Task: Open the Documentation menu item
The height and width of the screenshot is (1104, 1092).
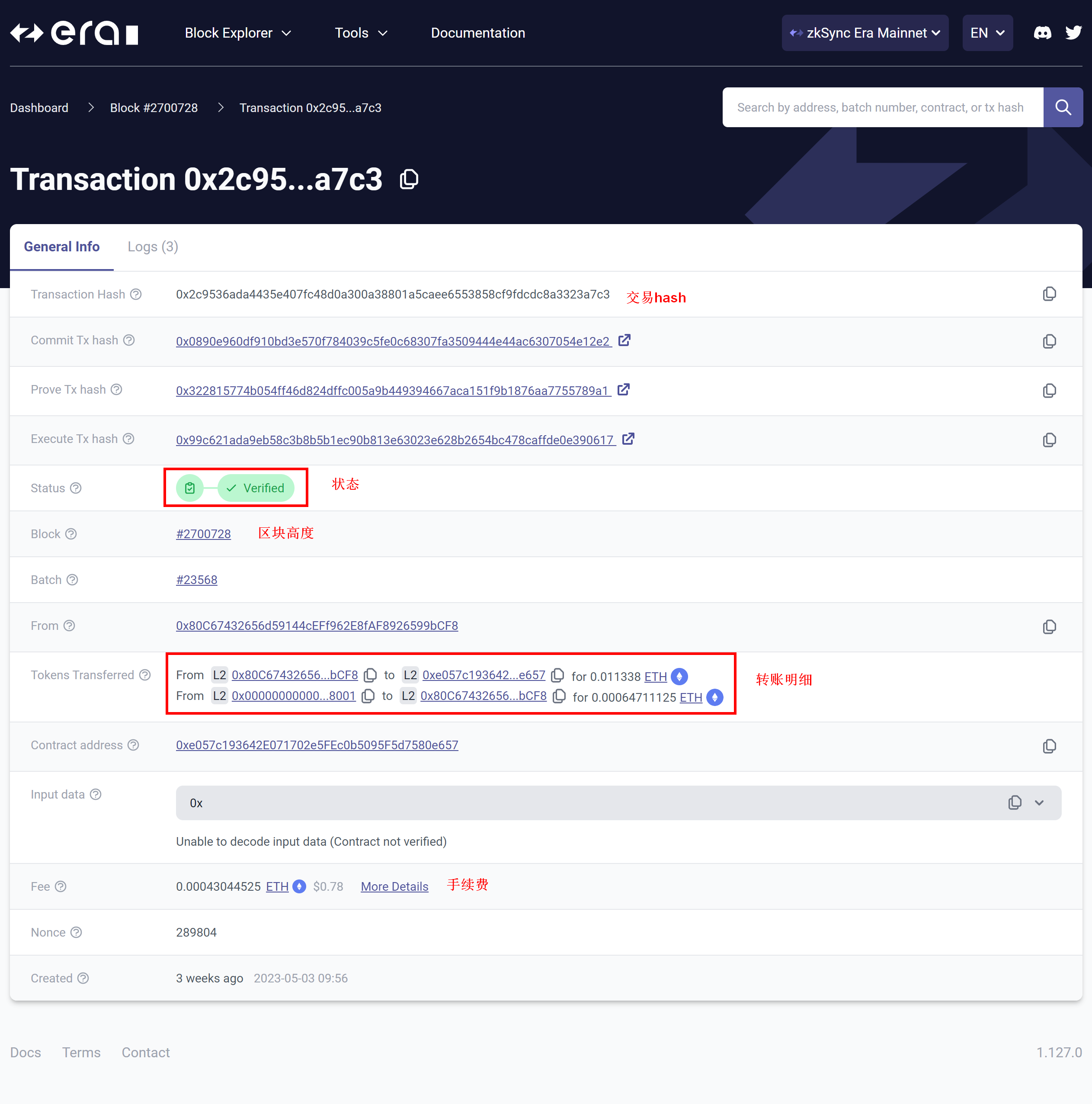Action: pos(477,33)
